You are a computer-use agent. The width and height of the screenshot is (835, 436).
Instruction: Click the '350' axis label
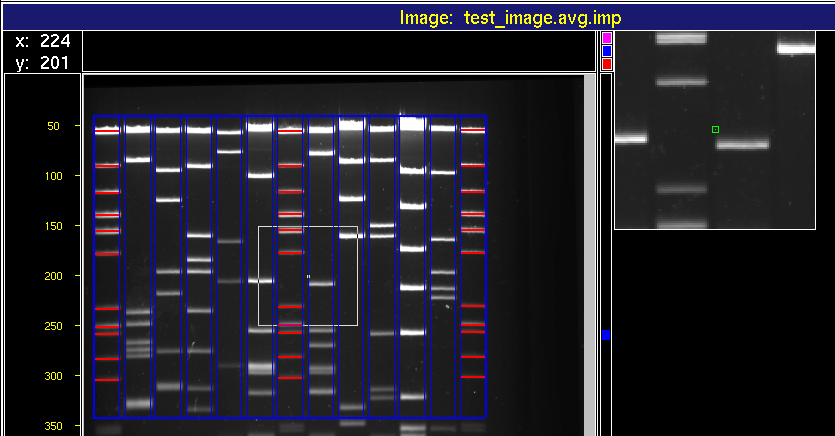pos(53,426)
